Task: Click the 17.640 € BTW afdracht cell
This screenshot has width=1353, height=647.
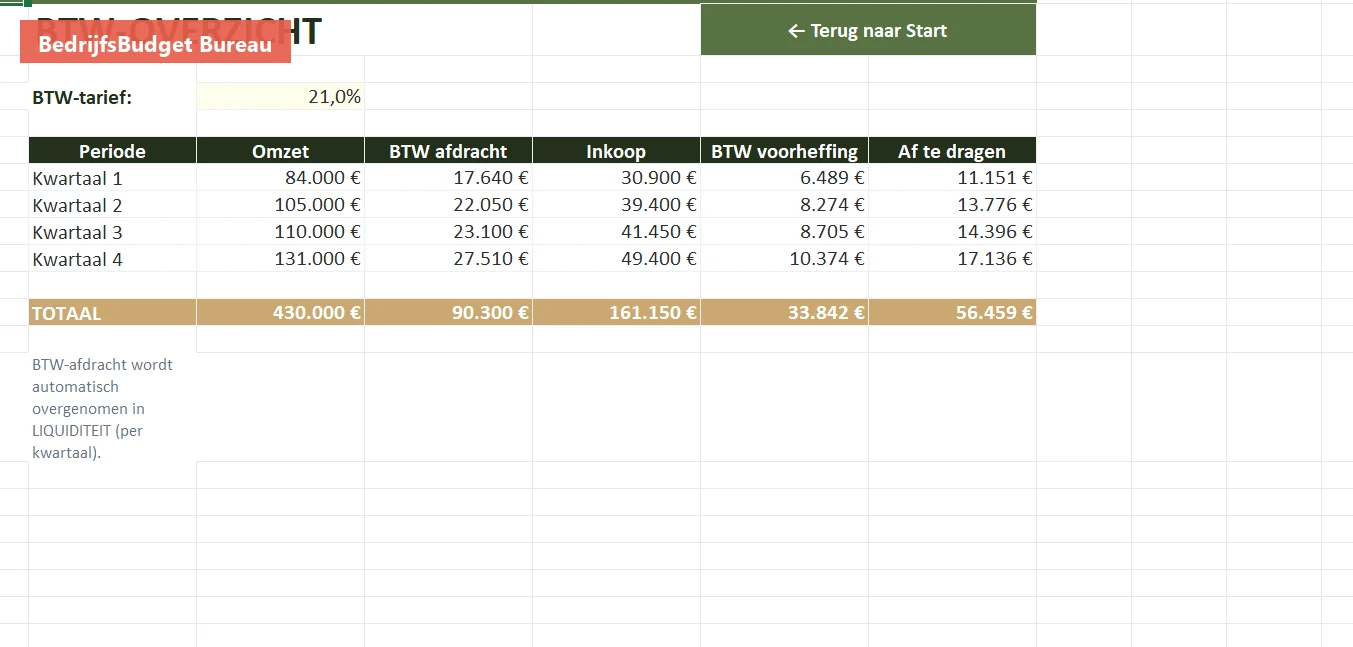Action: pyautogui.click(x=449, y=178)
